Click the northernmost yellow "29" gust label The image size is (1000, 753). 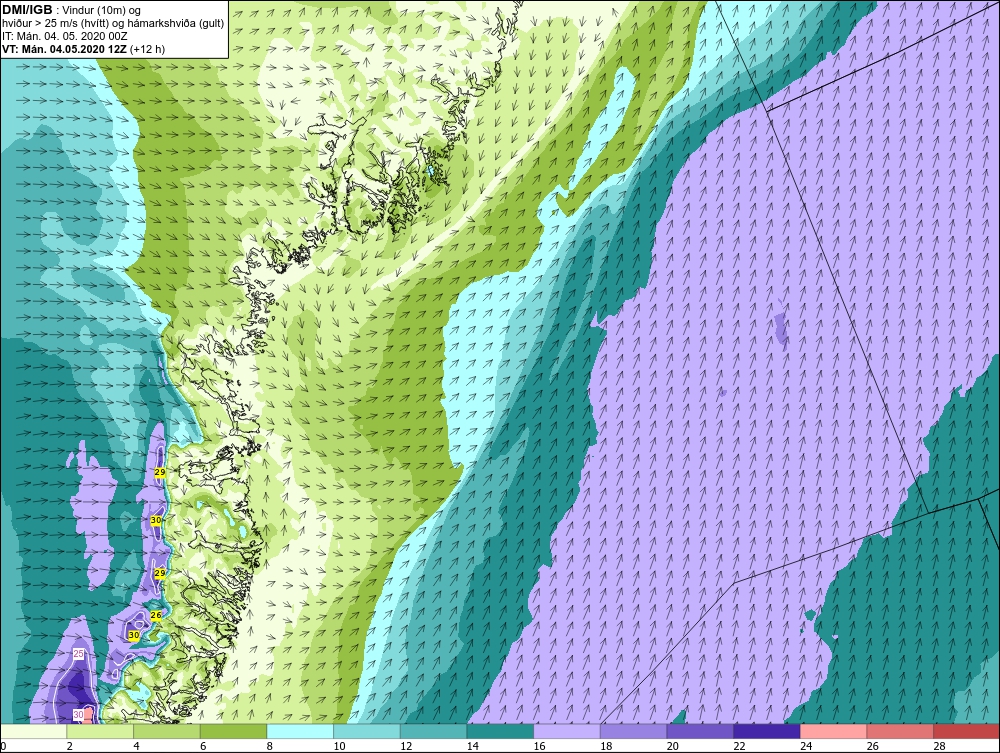pyautogui.click(x=160, y=472)
